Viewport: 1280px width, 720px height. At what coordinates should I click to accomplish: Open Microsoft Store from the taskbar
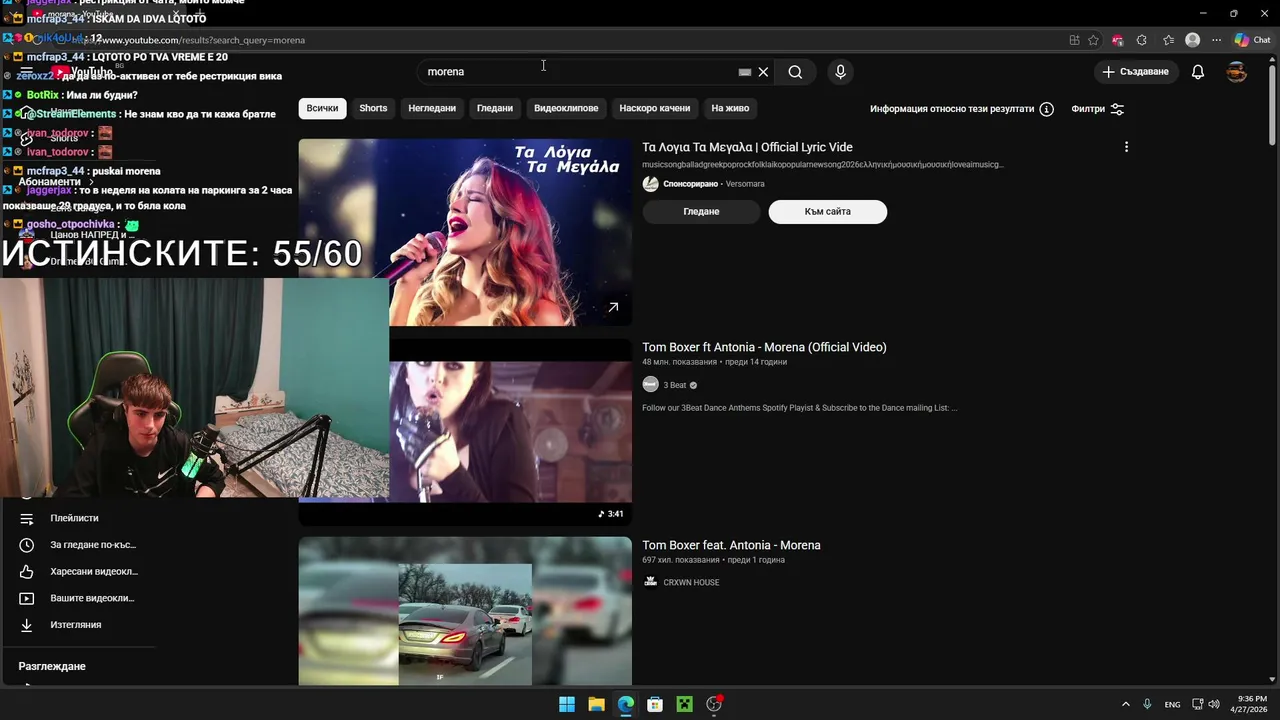click(655, 704)
